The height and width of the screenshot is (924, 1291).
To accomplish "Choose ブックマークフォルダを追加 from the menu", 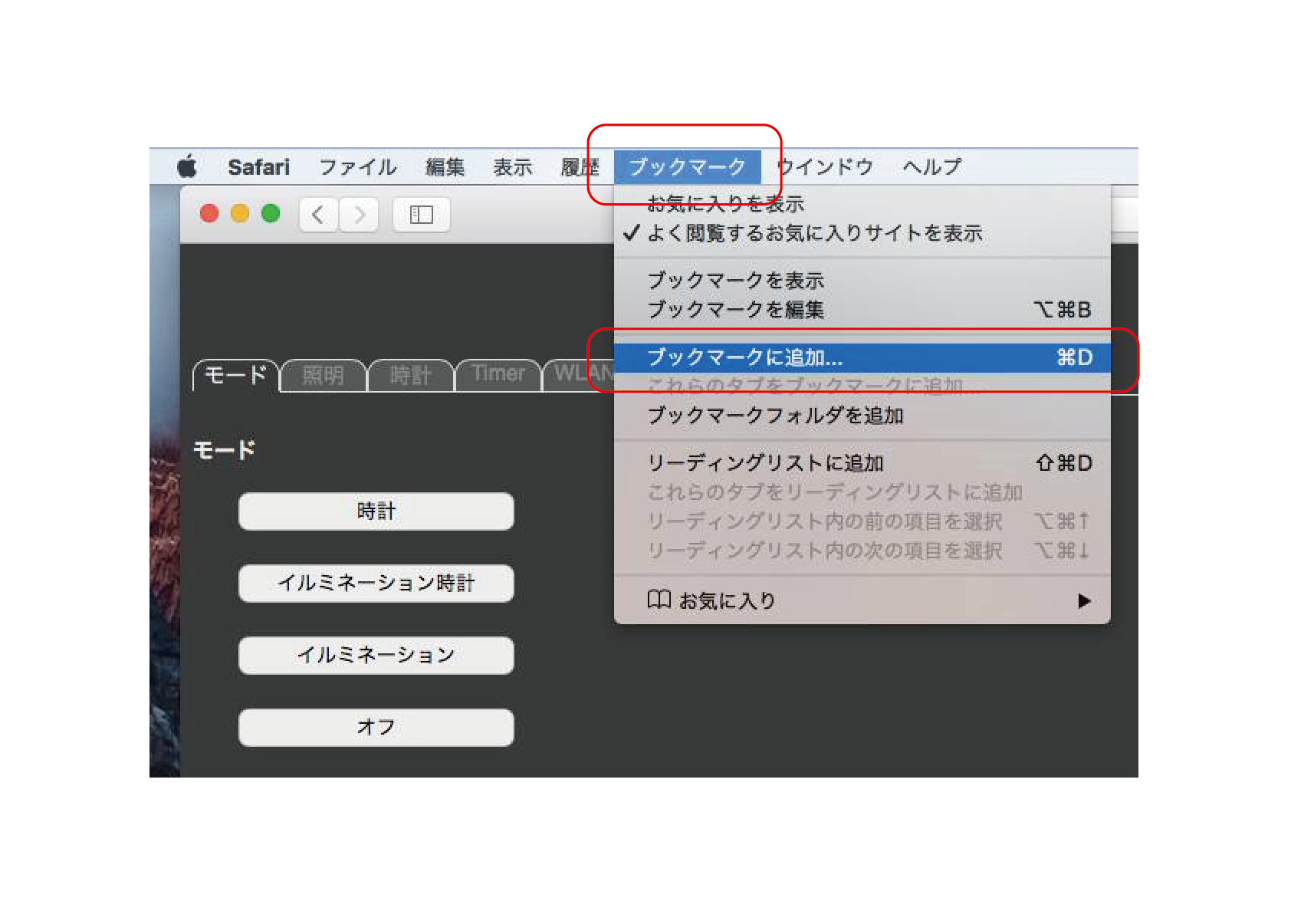I will click(x=775, y=416).
